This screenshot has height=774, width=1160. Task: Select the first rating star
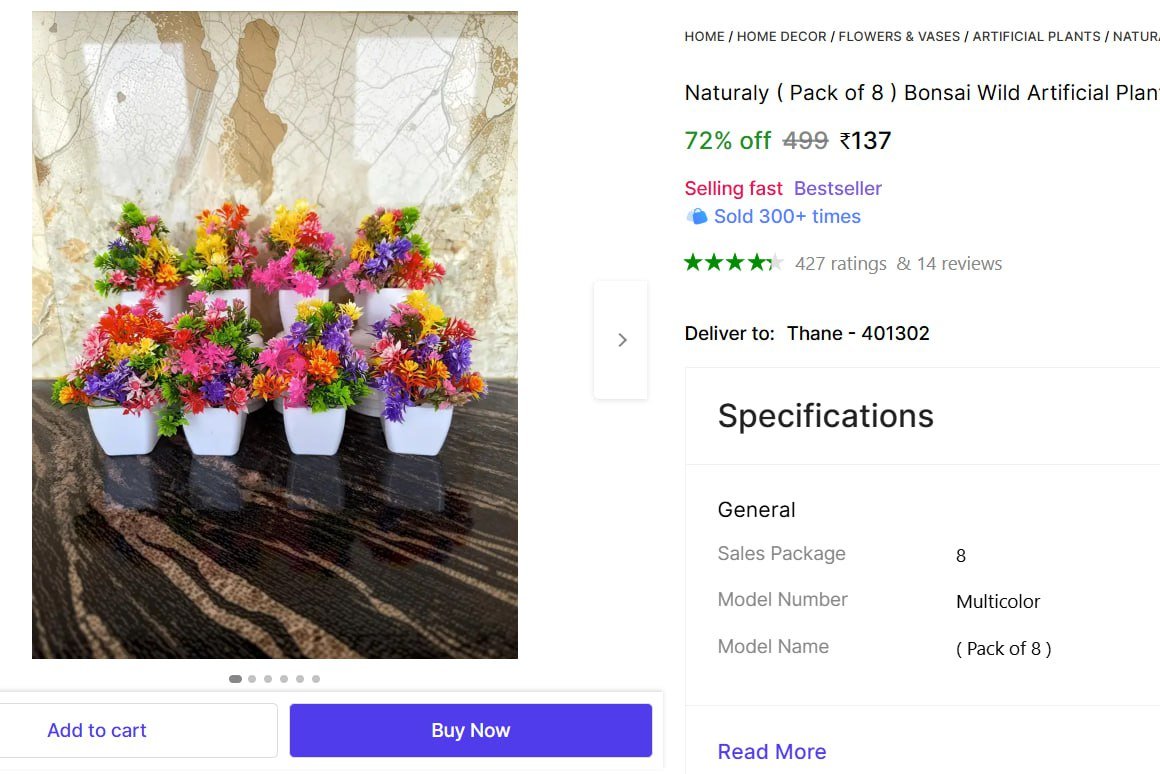(x=691, y=262)
